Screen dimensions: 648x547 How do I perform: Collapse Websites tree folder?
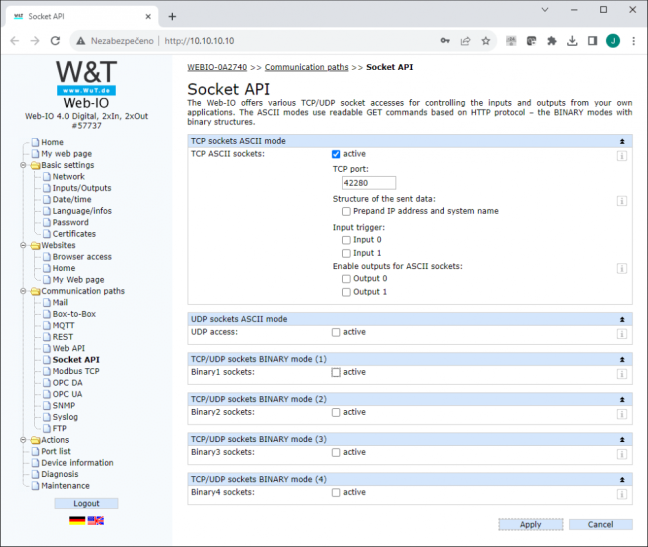23,245
